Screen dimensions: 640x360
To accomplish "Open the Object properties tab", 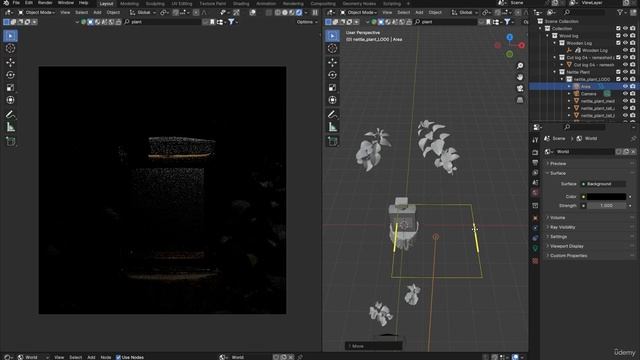I will point(535,218).
